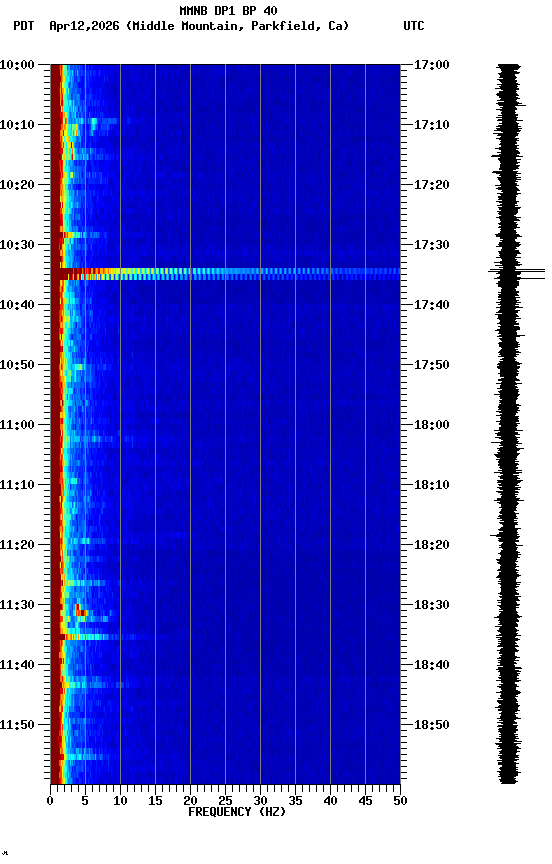Viewport: 552px width, 864px height.
Task: Click the '15' frequency axis label
Action: point(155,801)
